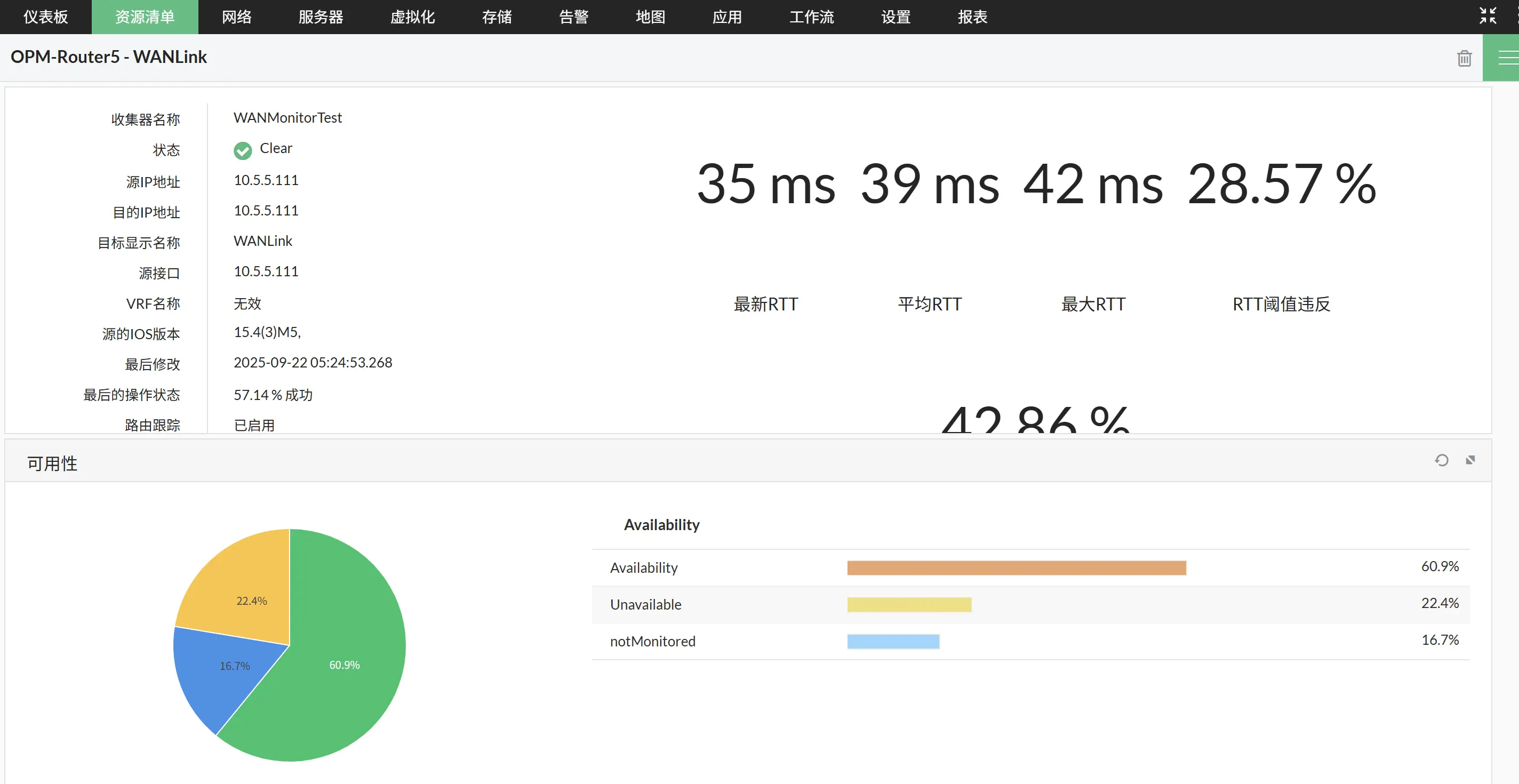Refresh the 可用性 availability widget
This screenshot has height=784, width=1519.
coord(1441,460)
